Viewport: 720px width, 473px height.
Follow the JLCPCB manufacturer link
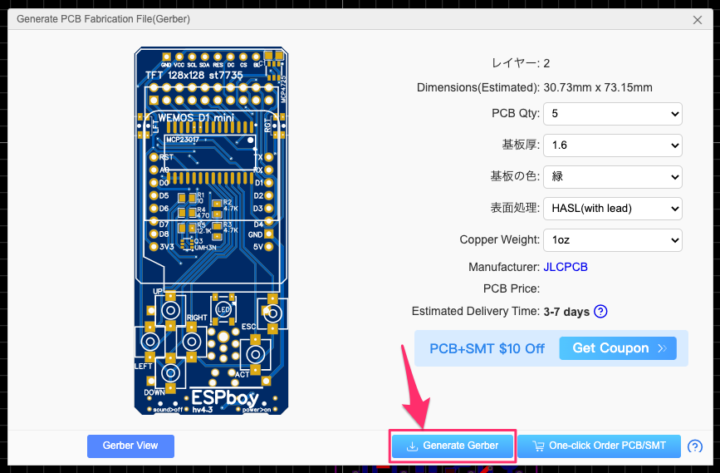coord(566,267)
